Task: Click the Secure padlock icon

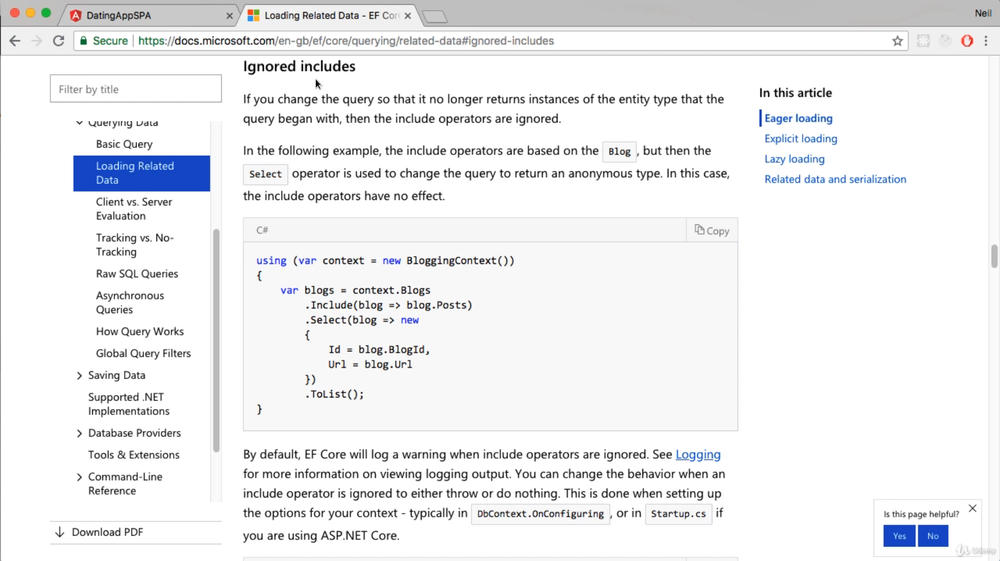Action: click(83, 41)
